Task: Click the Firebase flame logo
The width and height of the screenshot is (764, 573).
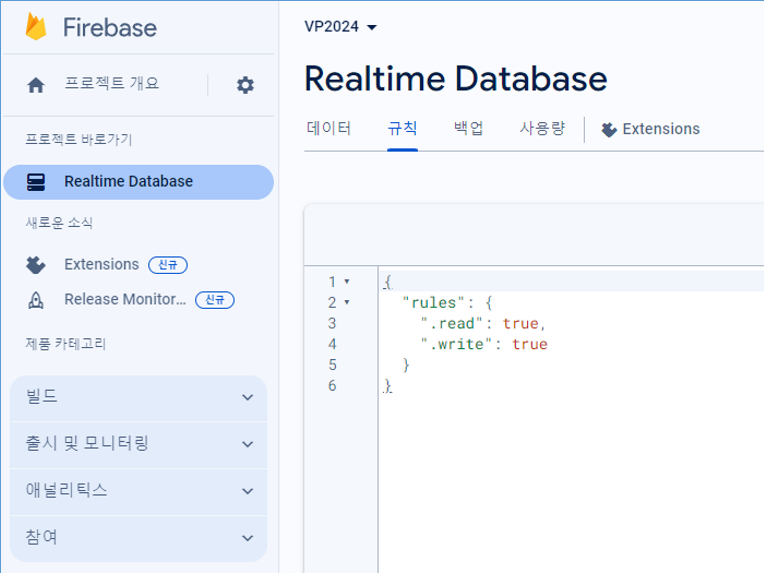Action: (36, 27)
